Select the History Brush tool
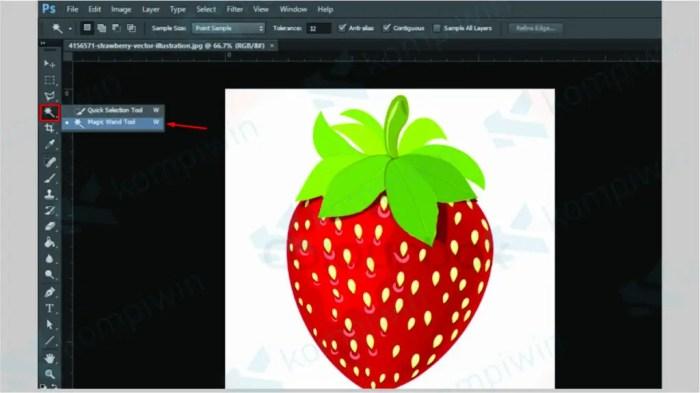Screen dimensions: 700x393 tap(50, 210)
